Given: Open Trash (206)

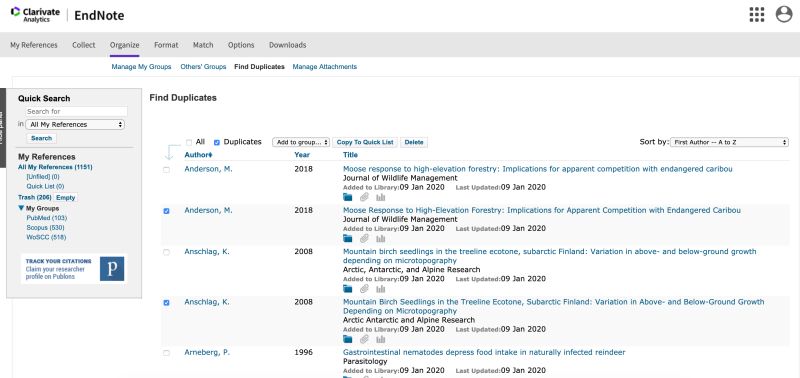Looking at the screenshot, I should pos(35,197).
